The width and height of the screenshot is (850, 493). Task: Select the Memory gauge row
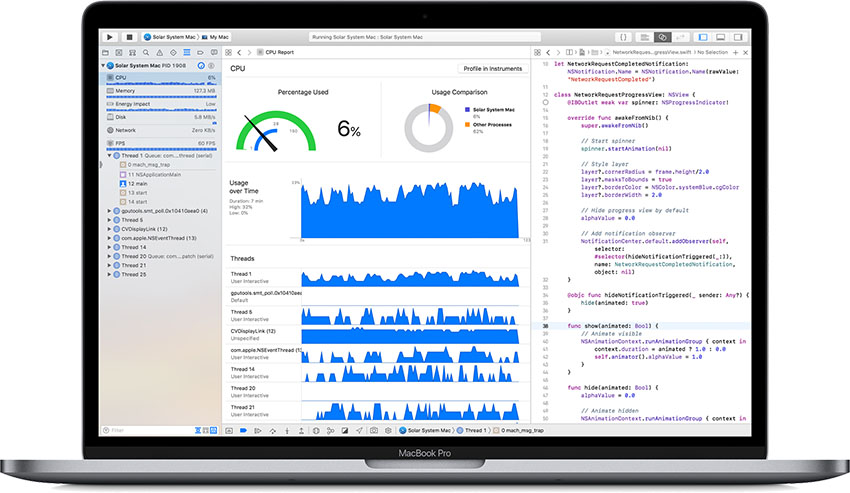pyautogui.click(x=161, y=92)
